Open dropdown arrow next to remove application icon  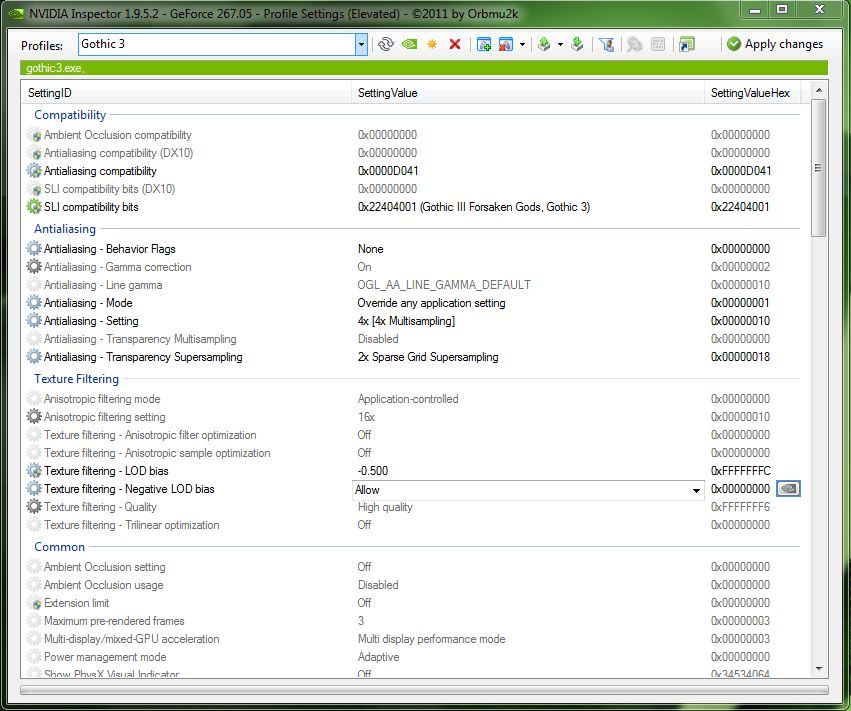522,45
